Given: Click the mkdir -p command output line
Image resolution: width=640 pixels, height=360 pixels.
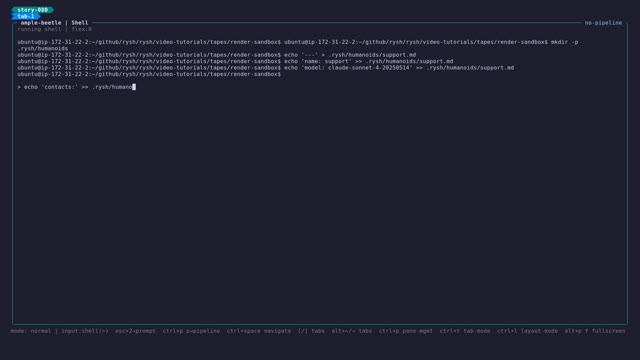Looking at the screenshot, I should (x=298, y=45).
